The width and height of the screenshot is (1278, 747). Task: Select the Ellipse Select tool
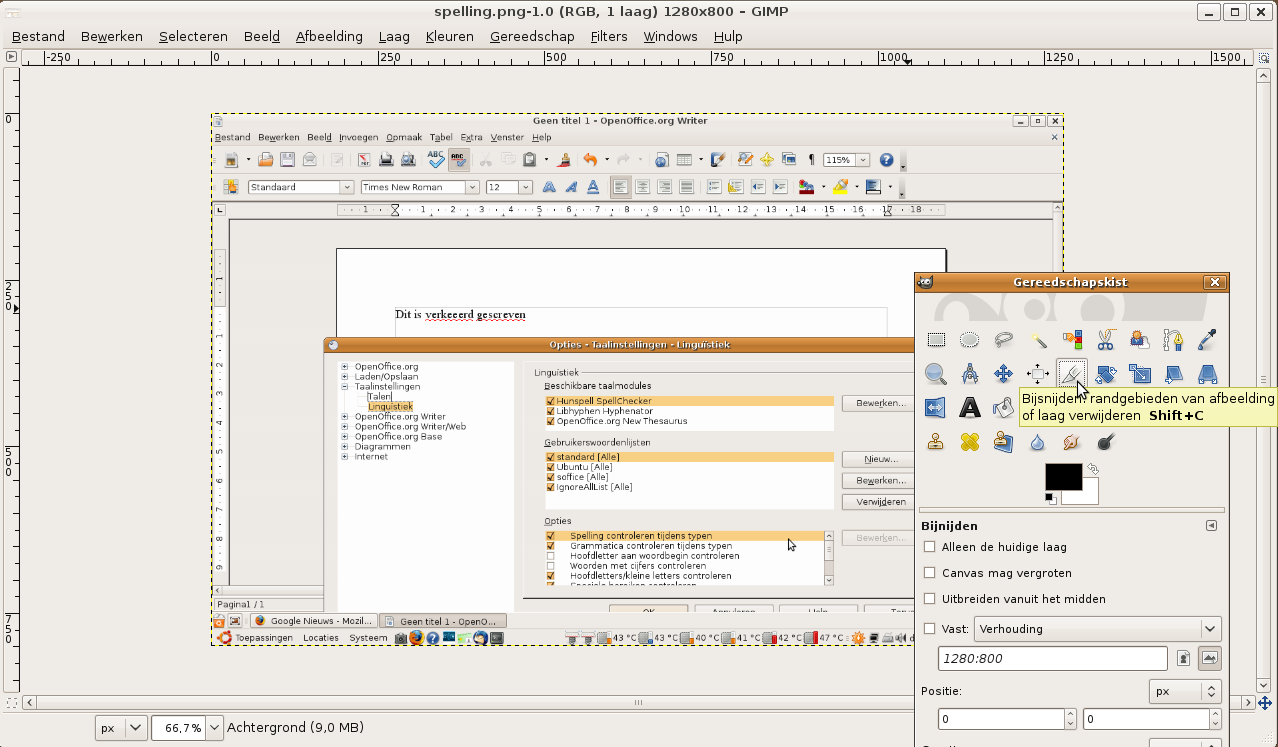(969, 340)
